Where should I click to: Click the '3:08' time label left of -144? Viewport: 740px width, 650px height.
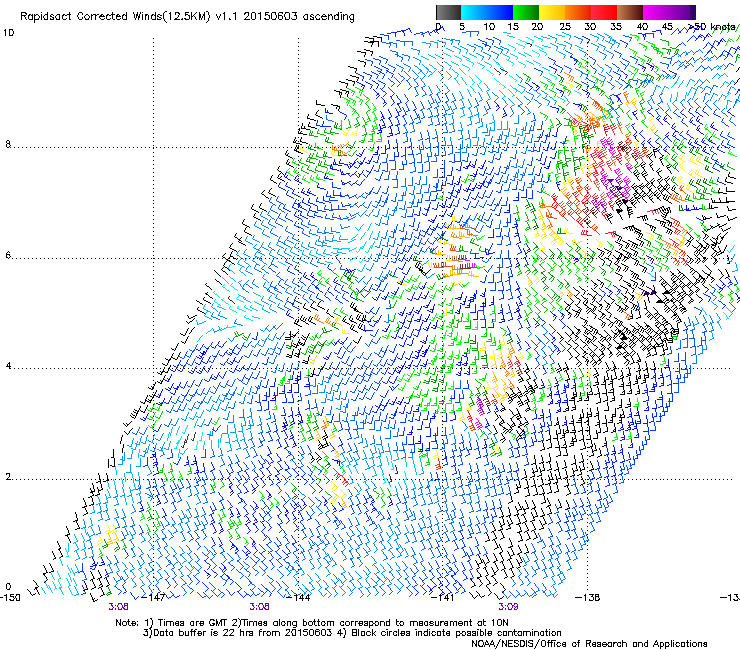coord(260,607)
